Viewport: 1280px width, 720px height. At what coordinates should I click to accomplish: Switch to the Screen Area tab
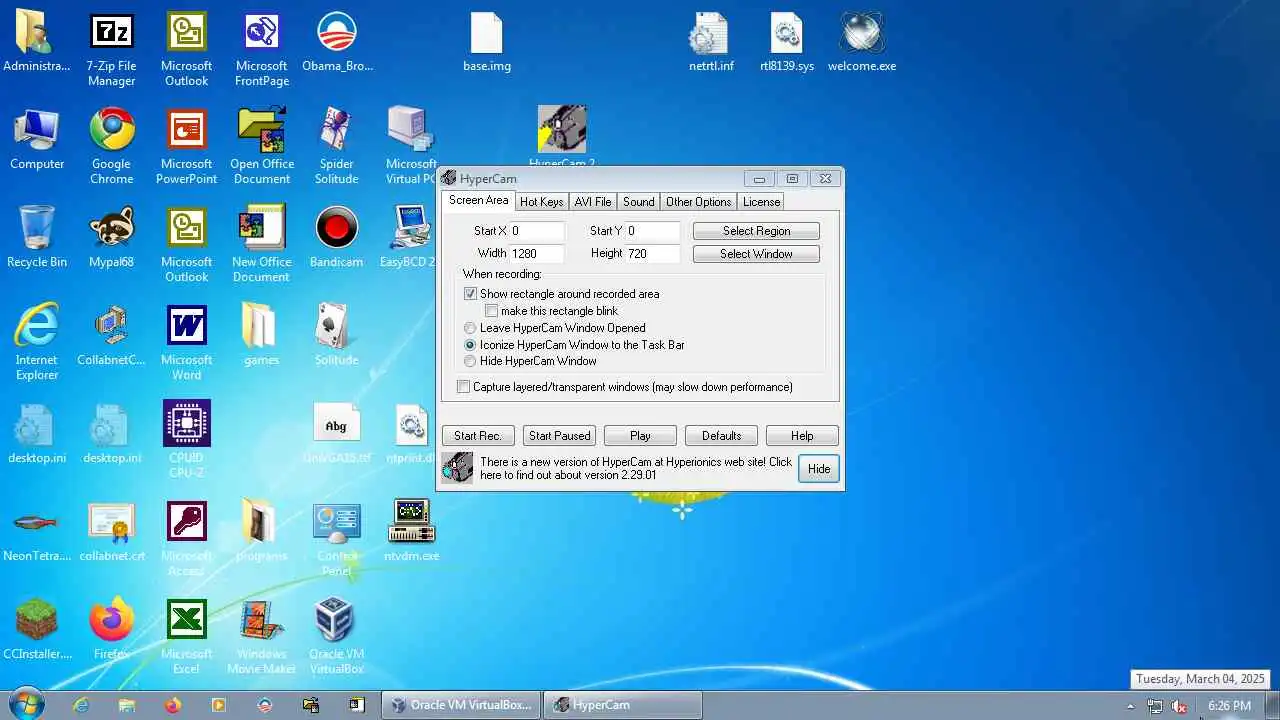click(x=478, y=200)
